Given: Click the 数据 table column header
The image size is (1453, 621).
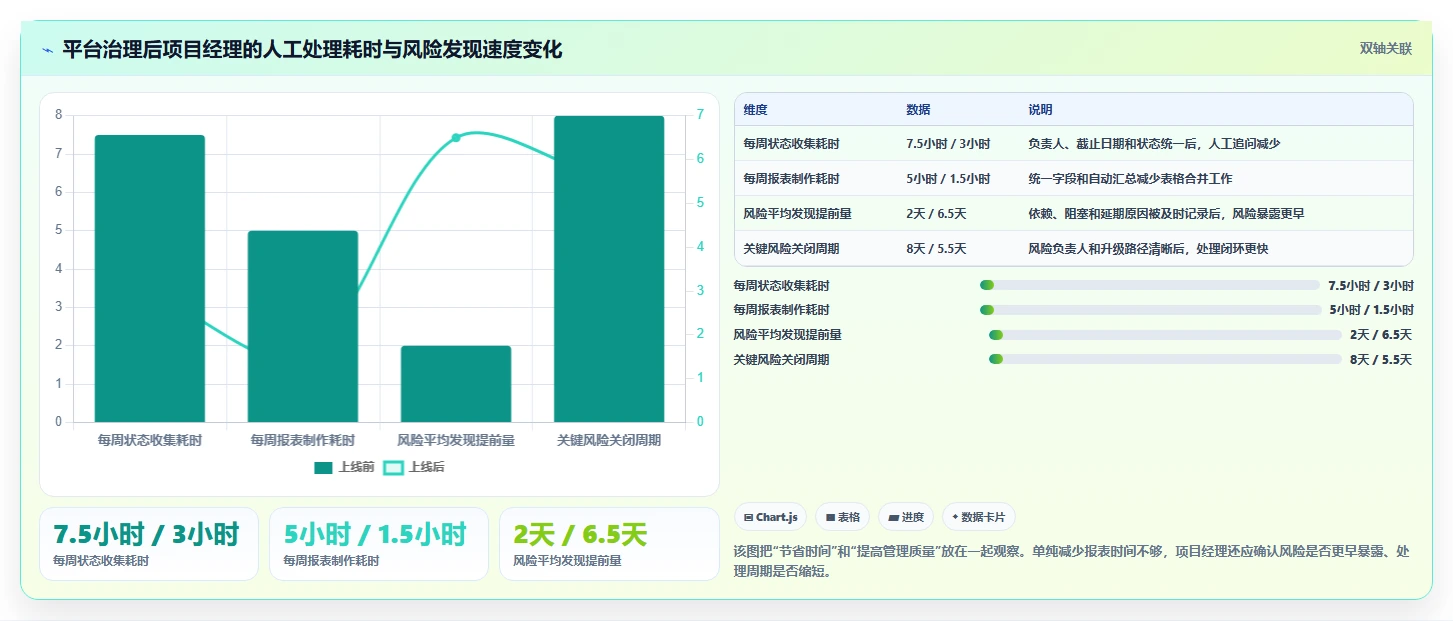Looking at the screenshot, I should pos(918,110).
